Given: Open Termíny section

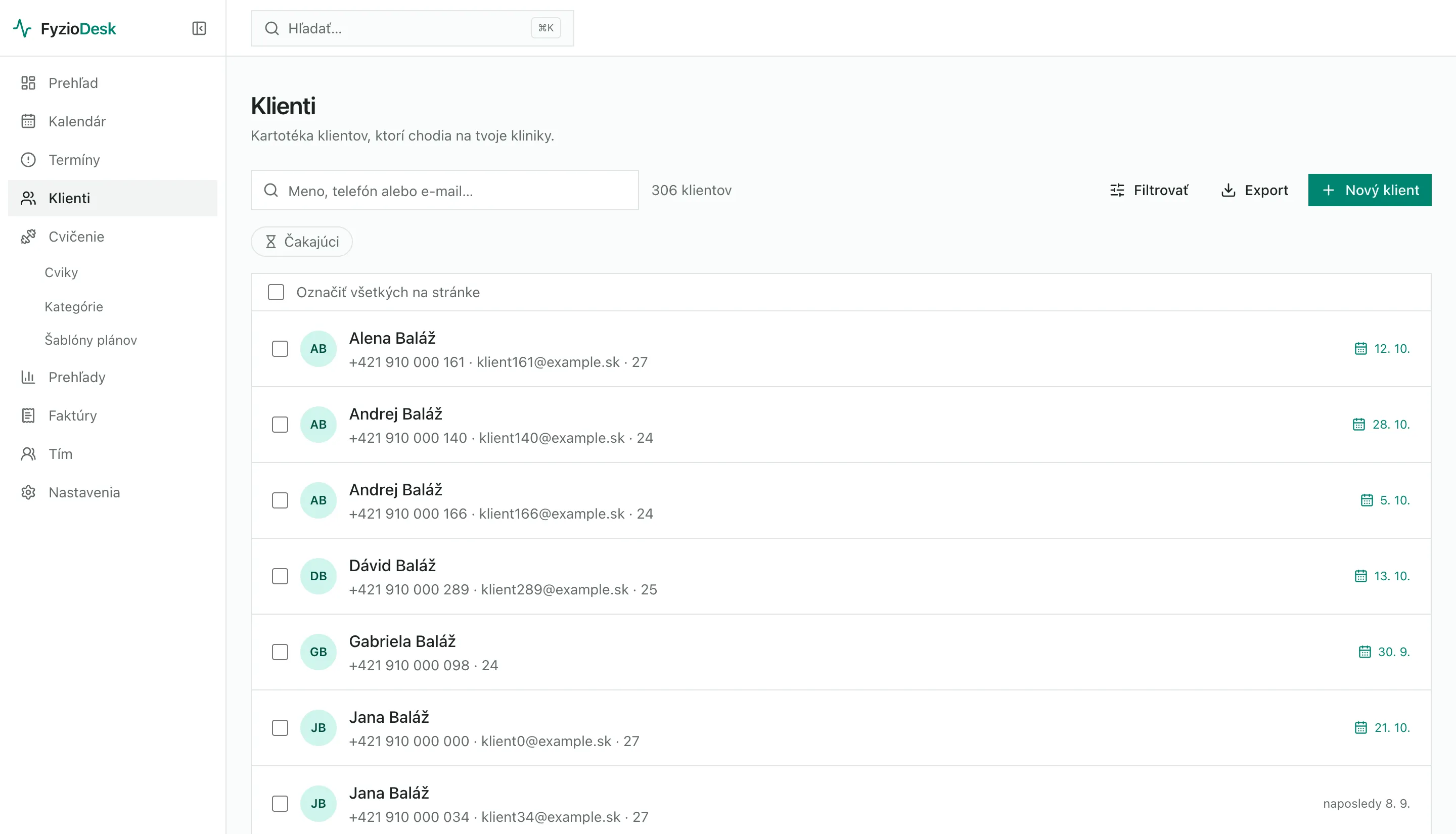Looking at the screenshot, I should tap(113, 160).
